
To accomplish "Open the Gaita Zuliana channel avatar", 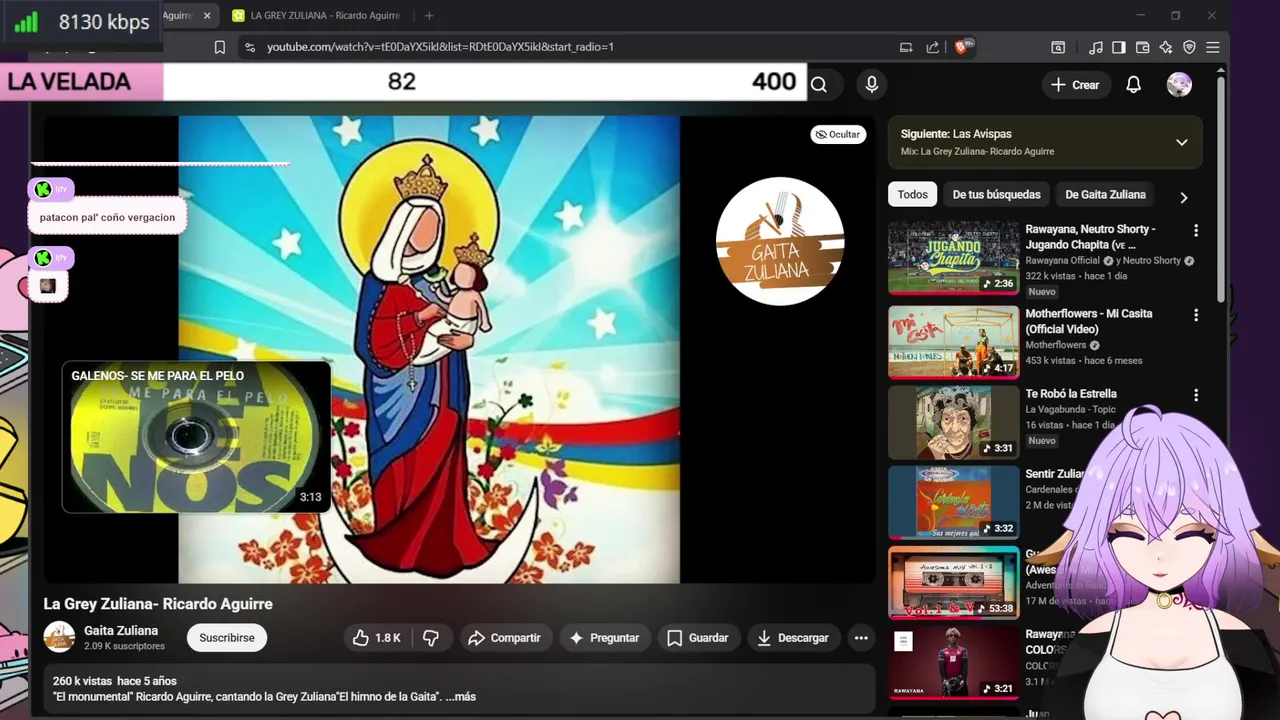I will coord(59,638).
